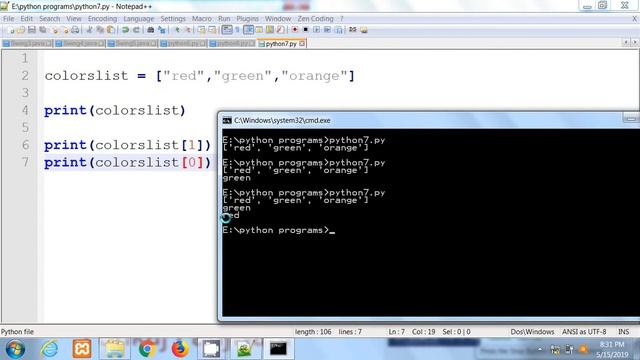
Task: Open the Run menu
Action: pyautogui.click(x=224, y=19)
